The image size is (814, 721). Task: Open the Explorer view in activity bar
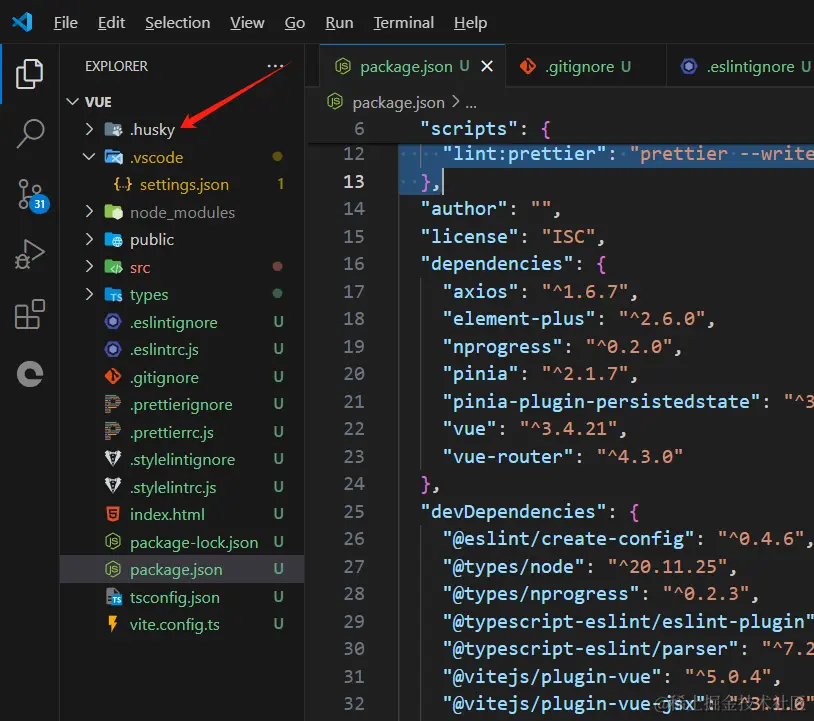point(30,74)
